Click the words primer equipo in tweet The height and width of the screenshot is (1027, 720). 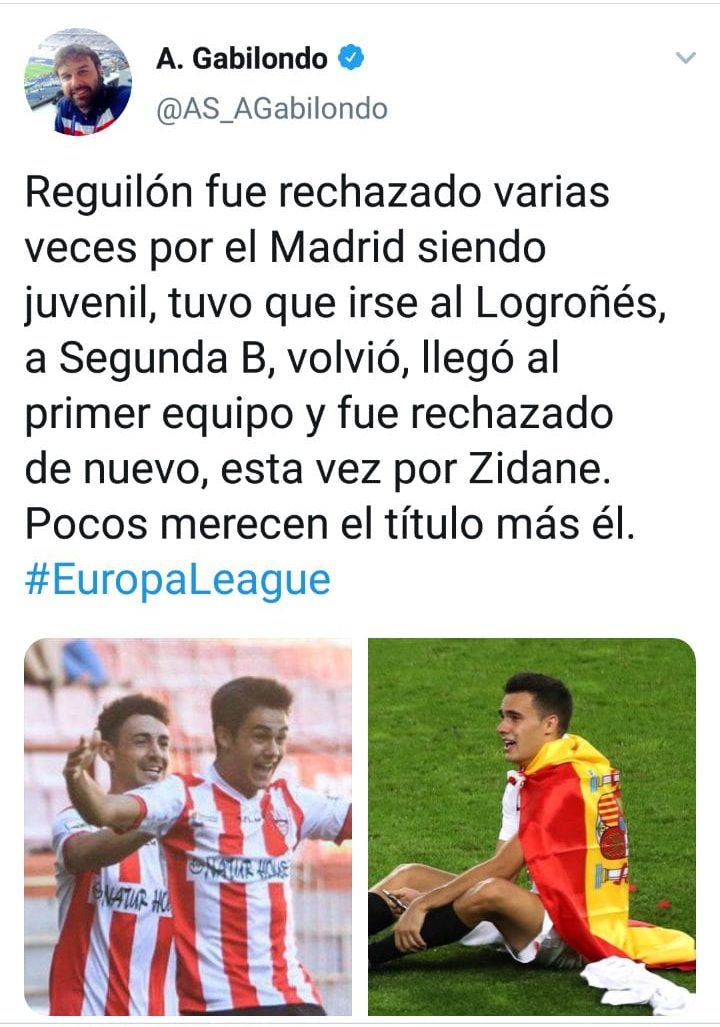(159, 417)
